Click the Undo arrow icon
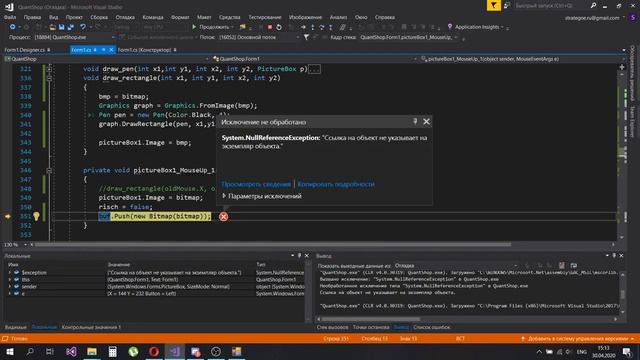 click(83, 27)
